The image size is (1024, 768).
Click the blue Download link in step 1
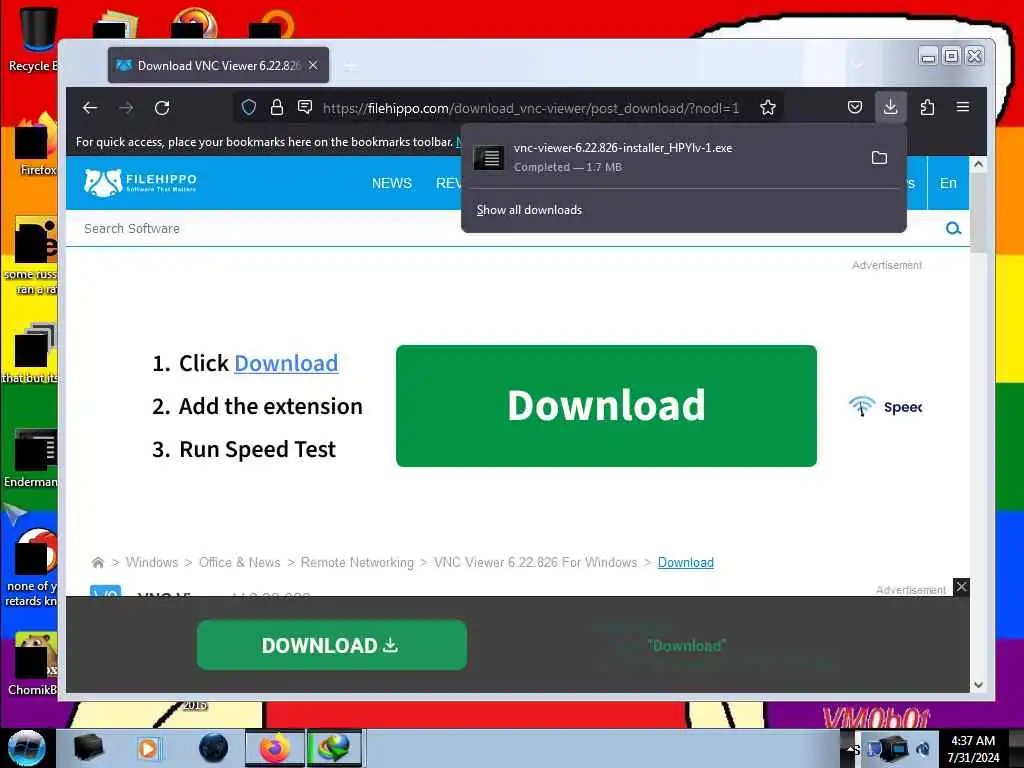[x=286, y=363]
